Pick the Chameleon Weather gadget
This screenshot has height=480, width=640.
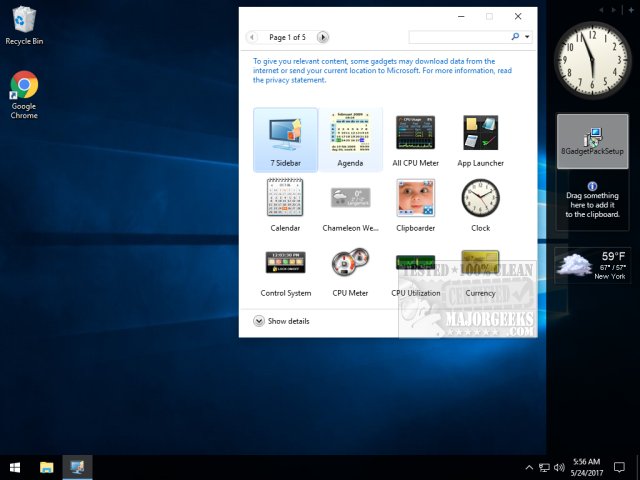coord(350,203)
